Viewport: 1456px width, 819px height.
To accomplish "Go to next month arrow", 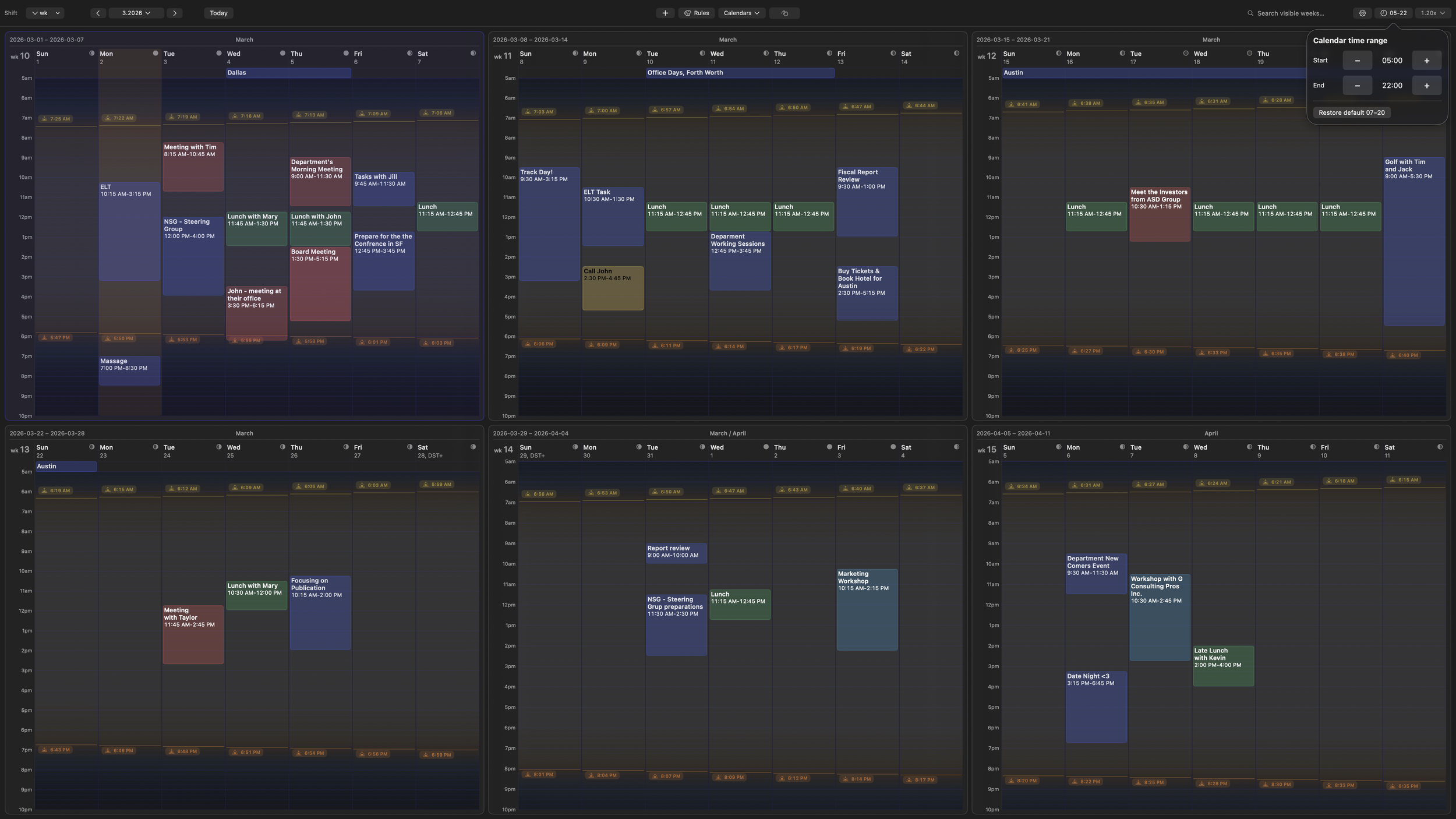I will coord(174,13).
